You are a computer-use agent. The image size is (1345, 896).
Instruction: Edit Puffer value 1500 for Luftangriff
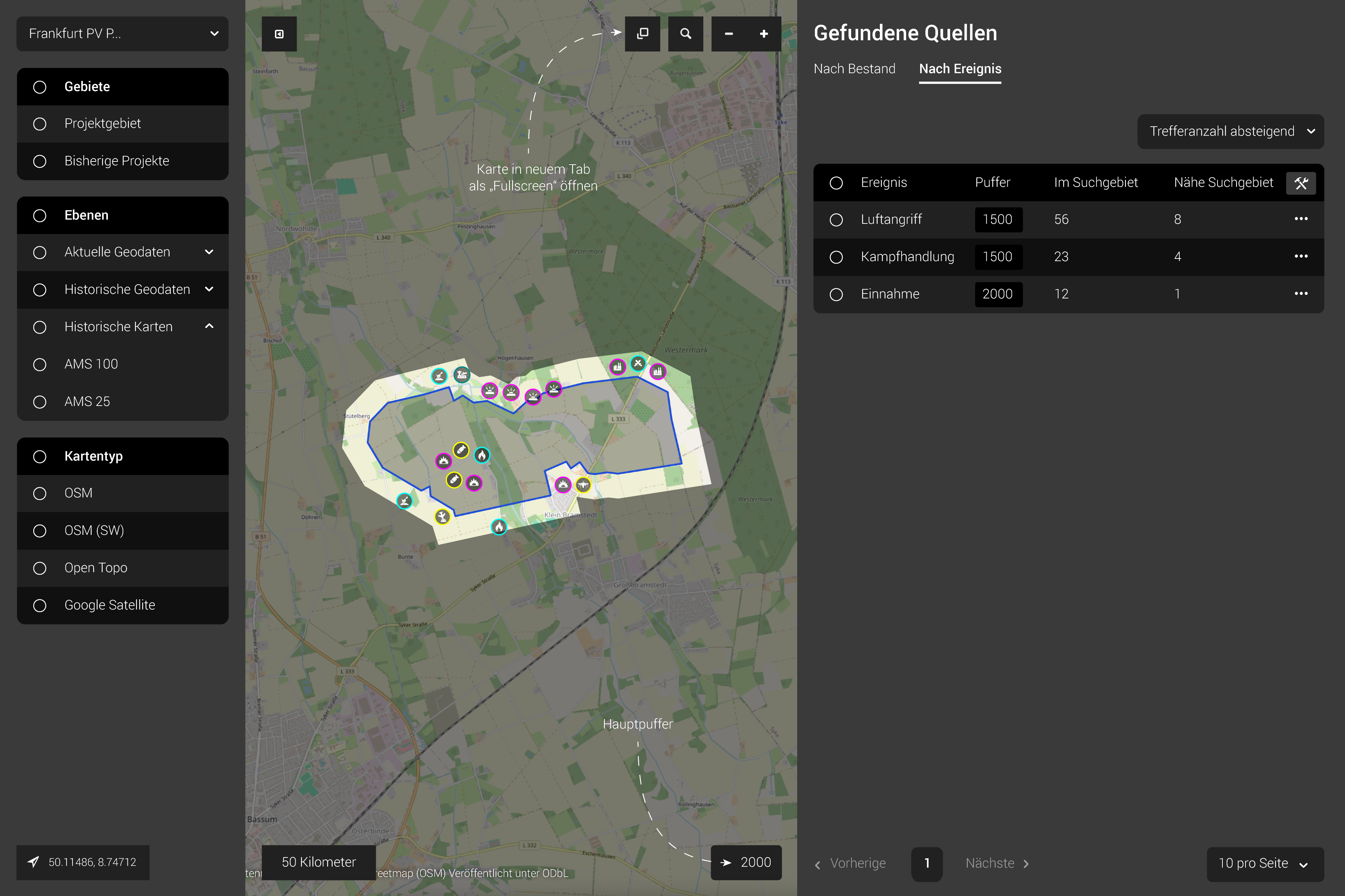(998, 219)
